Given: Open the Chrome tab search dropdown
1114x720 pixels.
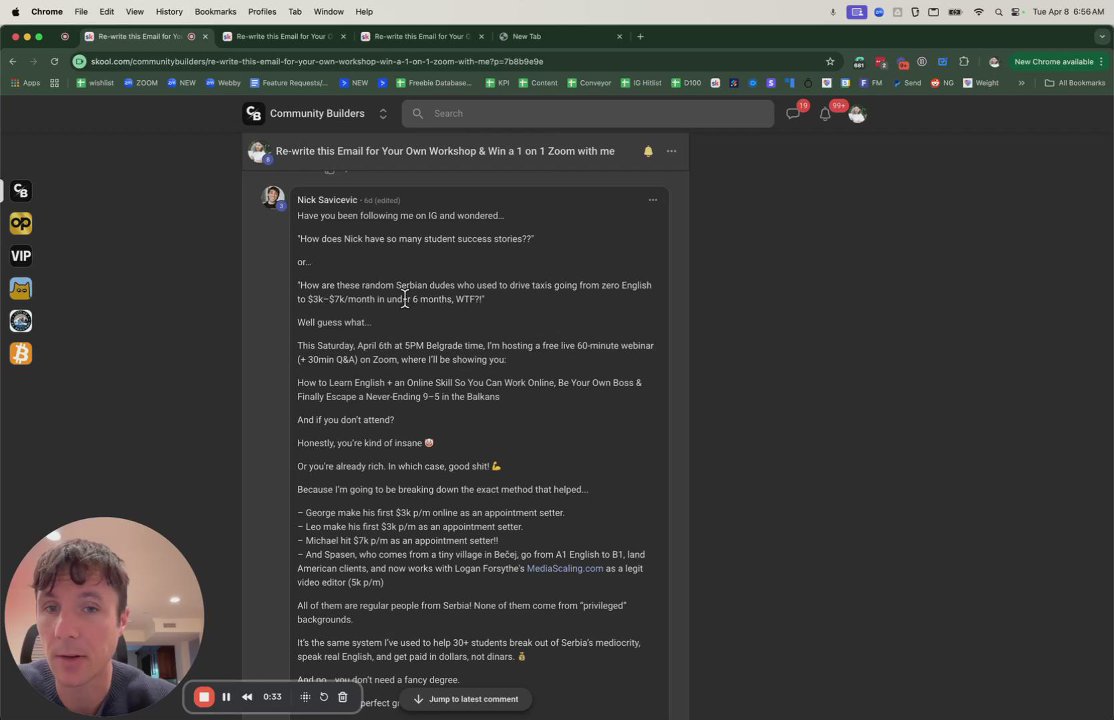Looking at the screenshot, I should click(1102, 36).
